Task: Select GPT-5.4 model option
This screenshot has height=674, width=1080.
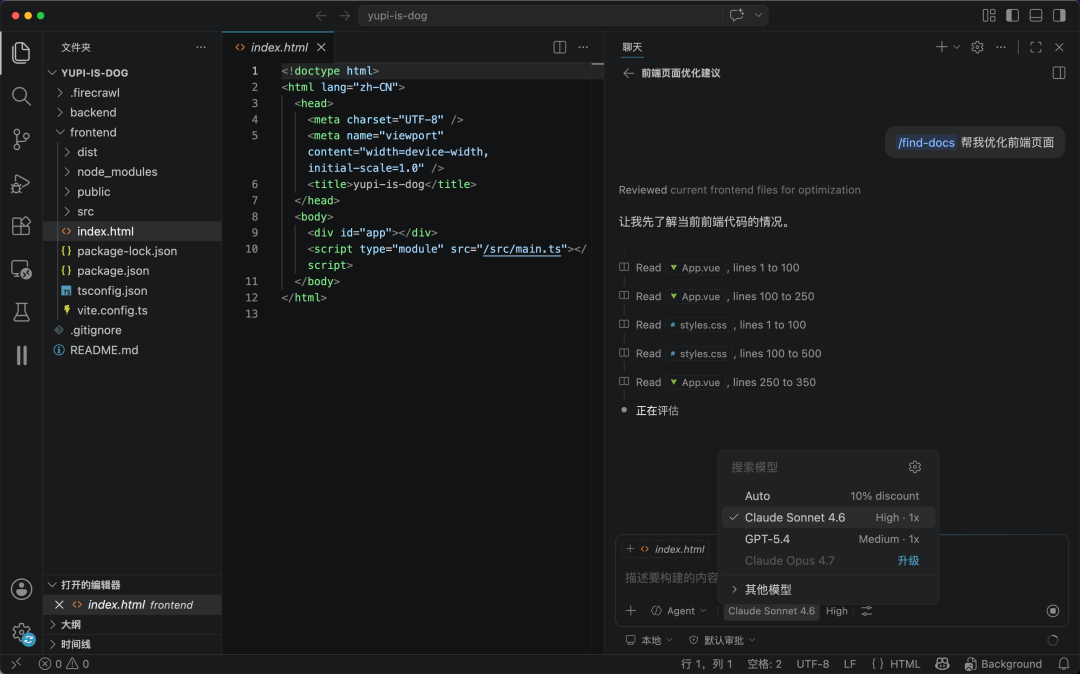Action: [x=829, y=539]
